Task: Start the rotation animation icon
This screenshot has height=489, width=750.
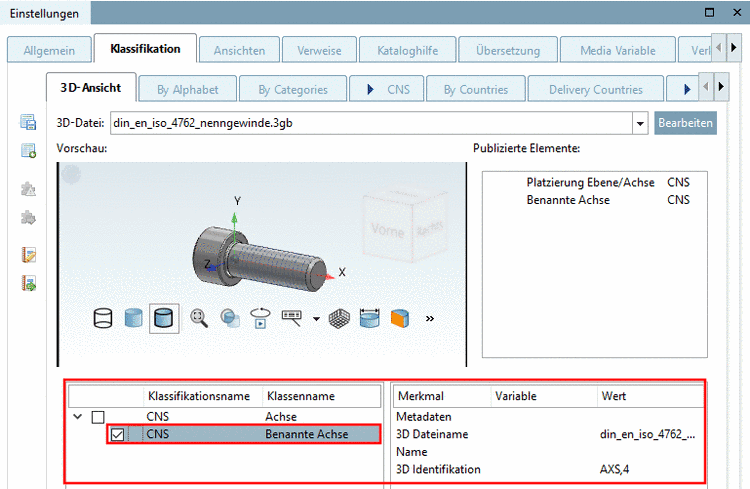Action: pyautogui.click(x=260, y=318)
